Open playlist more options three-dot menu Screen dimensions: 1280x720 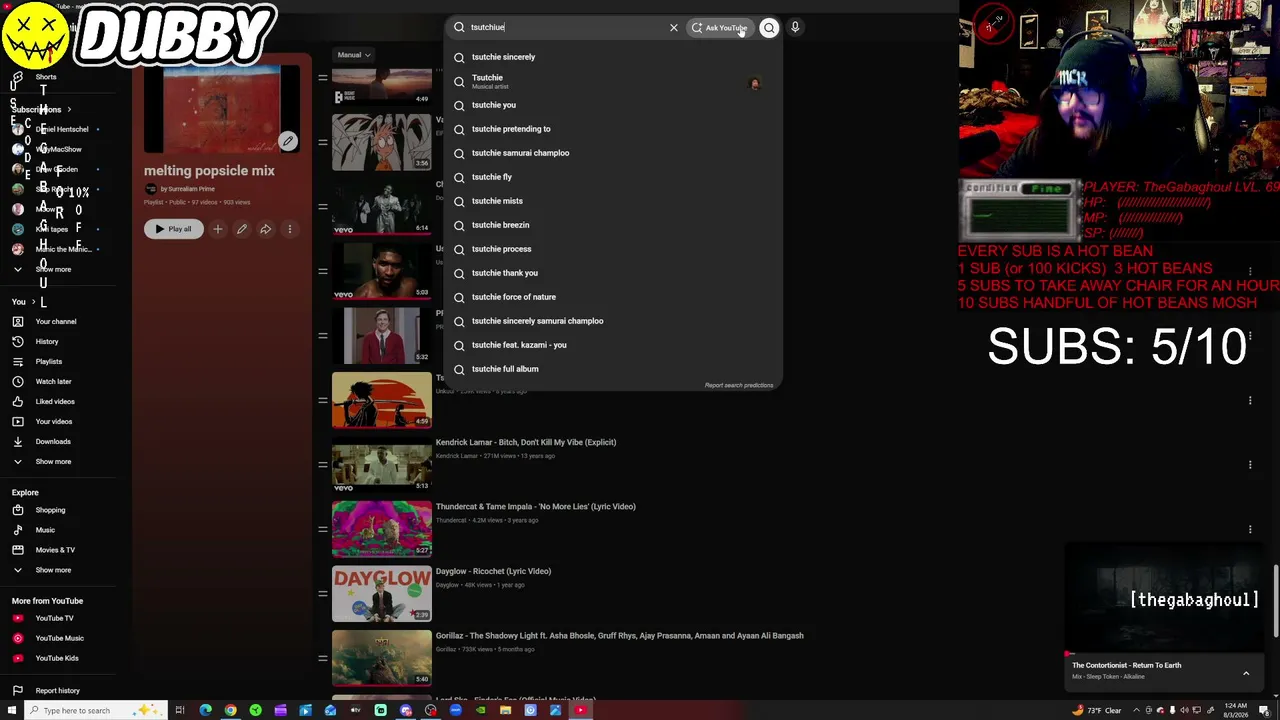290,229
